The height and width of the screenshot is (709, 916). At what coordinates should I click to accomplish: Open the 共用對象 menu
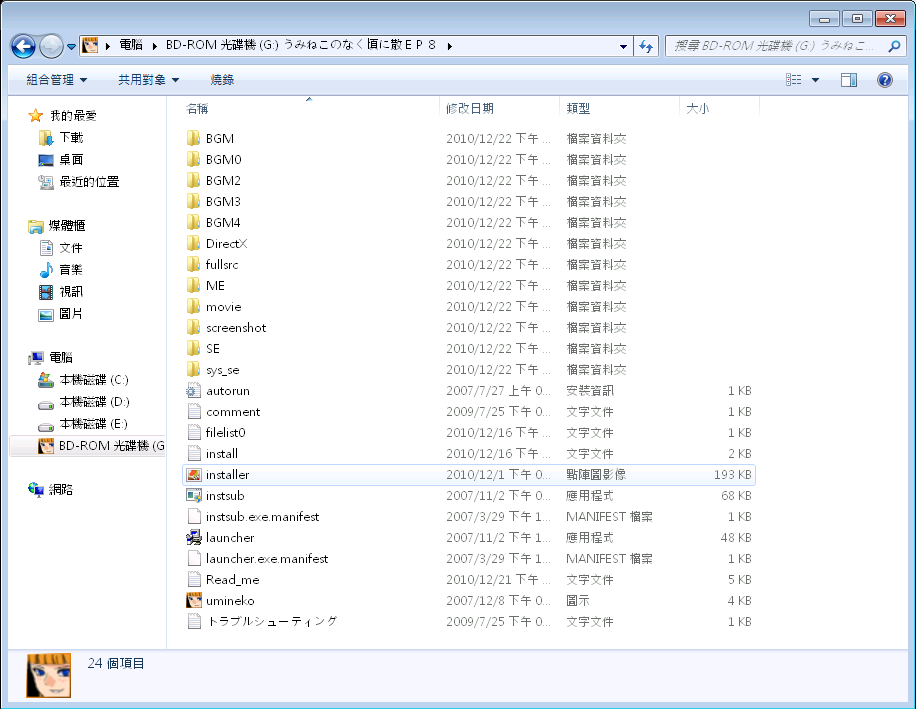tap(148, 80)
